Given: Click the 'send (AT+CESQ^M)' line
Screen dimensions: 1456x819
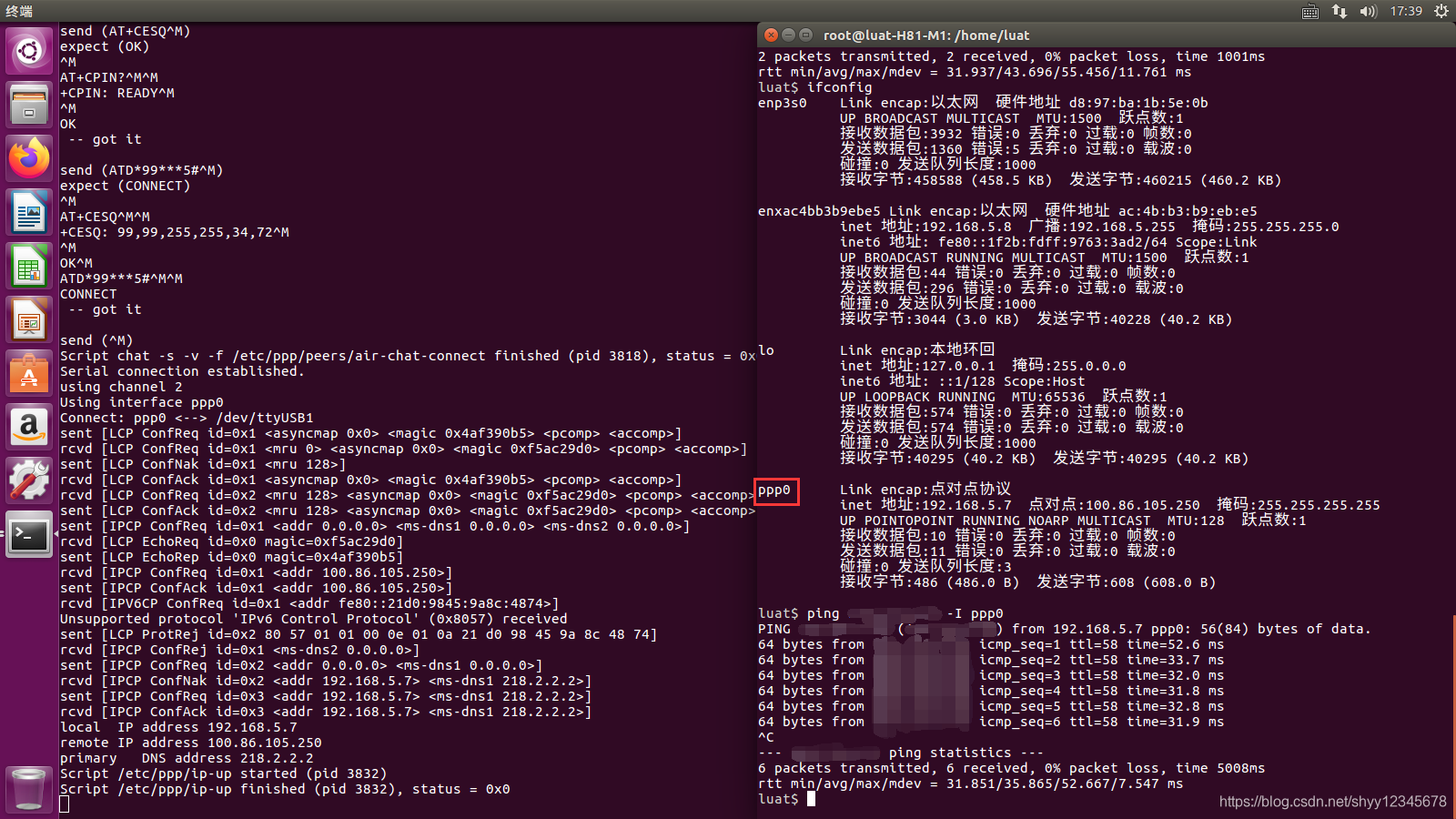Looking at the screenshot, I should pyautogui.click(x=125, y=31).
